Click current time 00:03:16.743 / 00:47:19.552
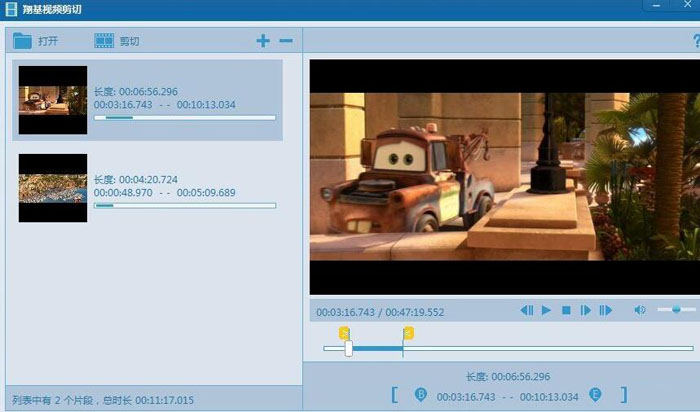The width and height of the screenshot is (700, 412). coord(380,312)
